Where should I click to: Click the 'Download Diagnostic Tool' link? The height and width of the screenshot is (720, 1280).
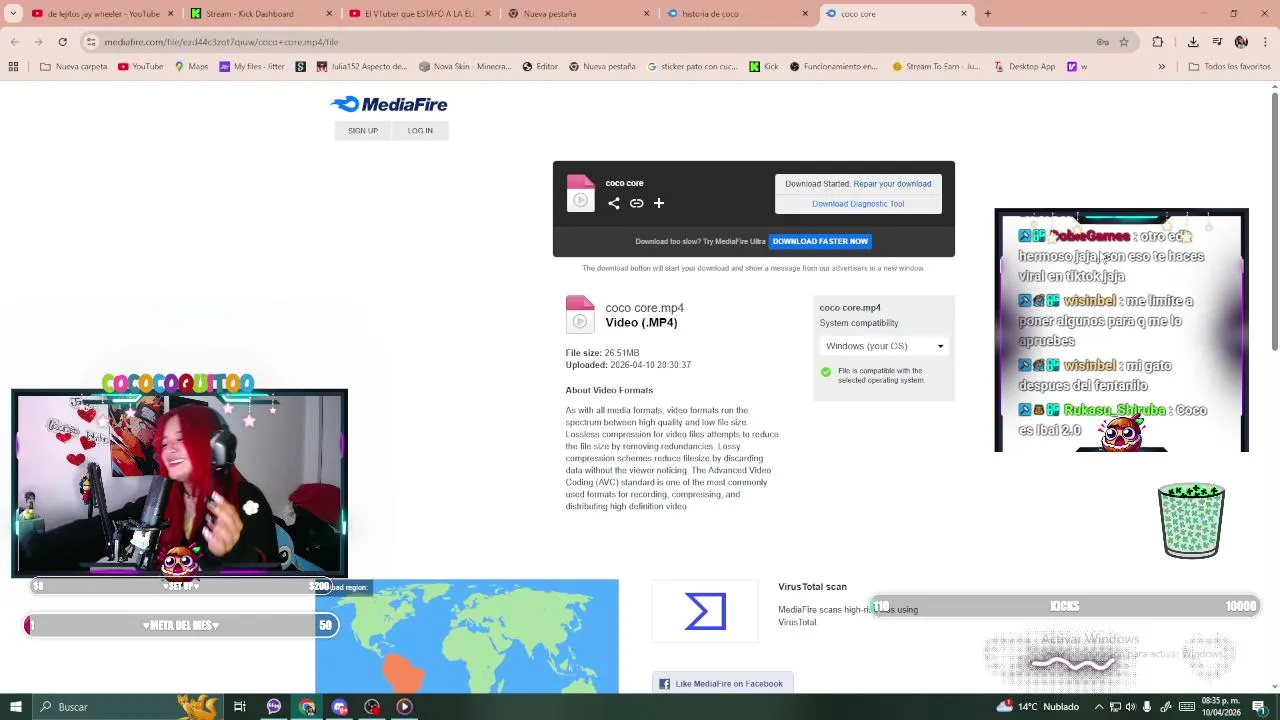tap(858, 204)
